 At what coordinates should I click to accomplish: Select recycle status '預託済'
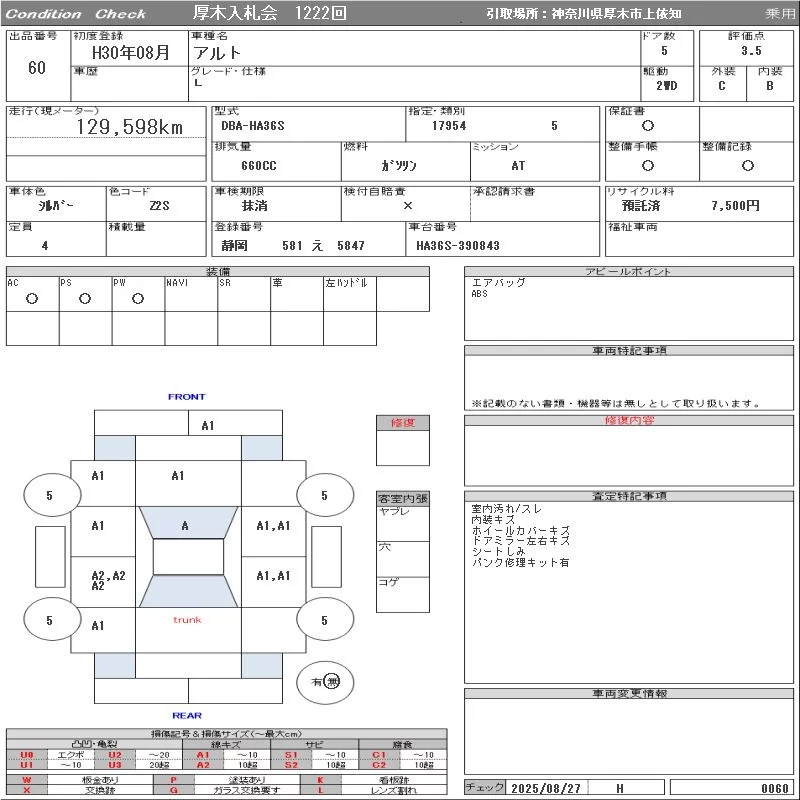(641, 206)
